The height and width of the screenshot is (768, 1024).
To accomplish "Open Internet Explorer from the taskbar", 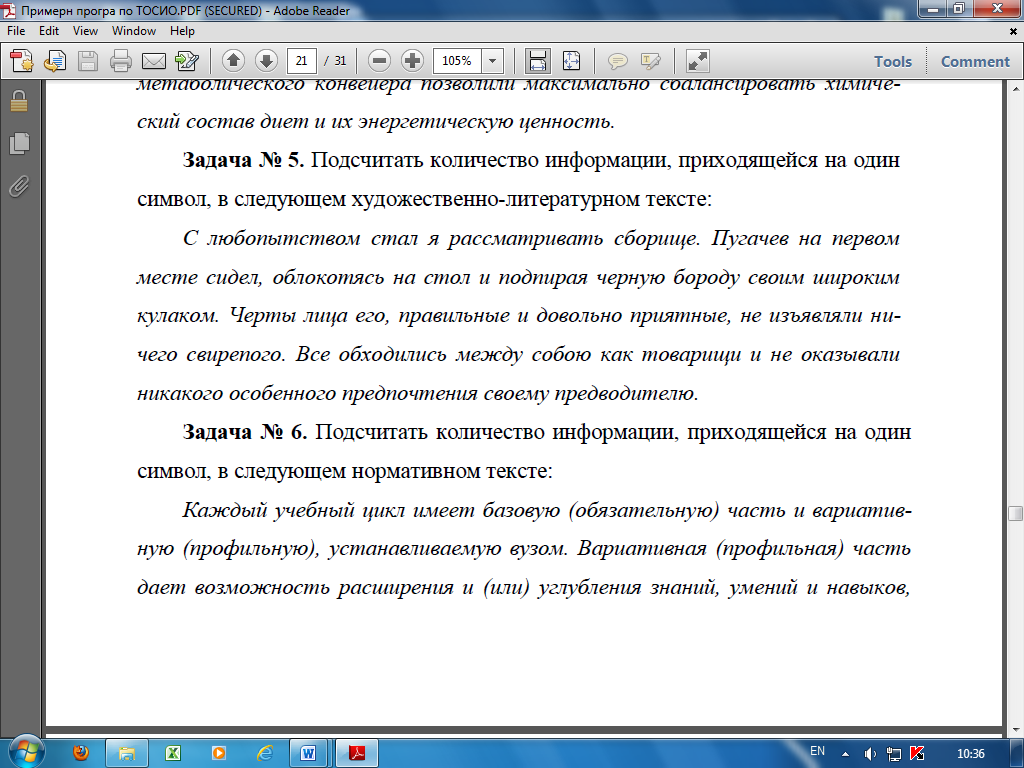I will pos(264,753).
